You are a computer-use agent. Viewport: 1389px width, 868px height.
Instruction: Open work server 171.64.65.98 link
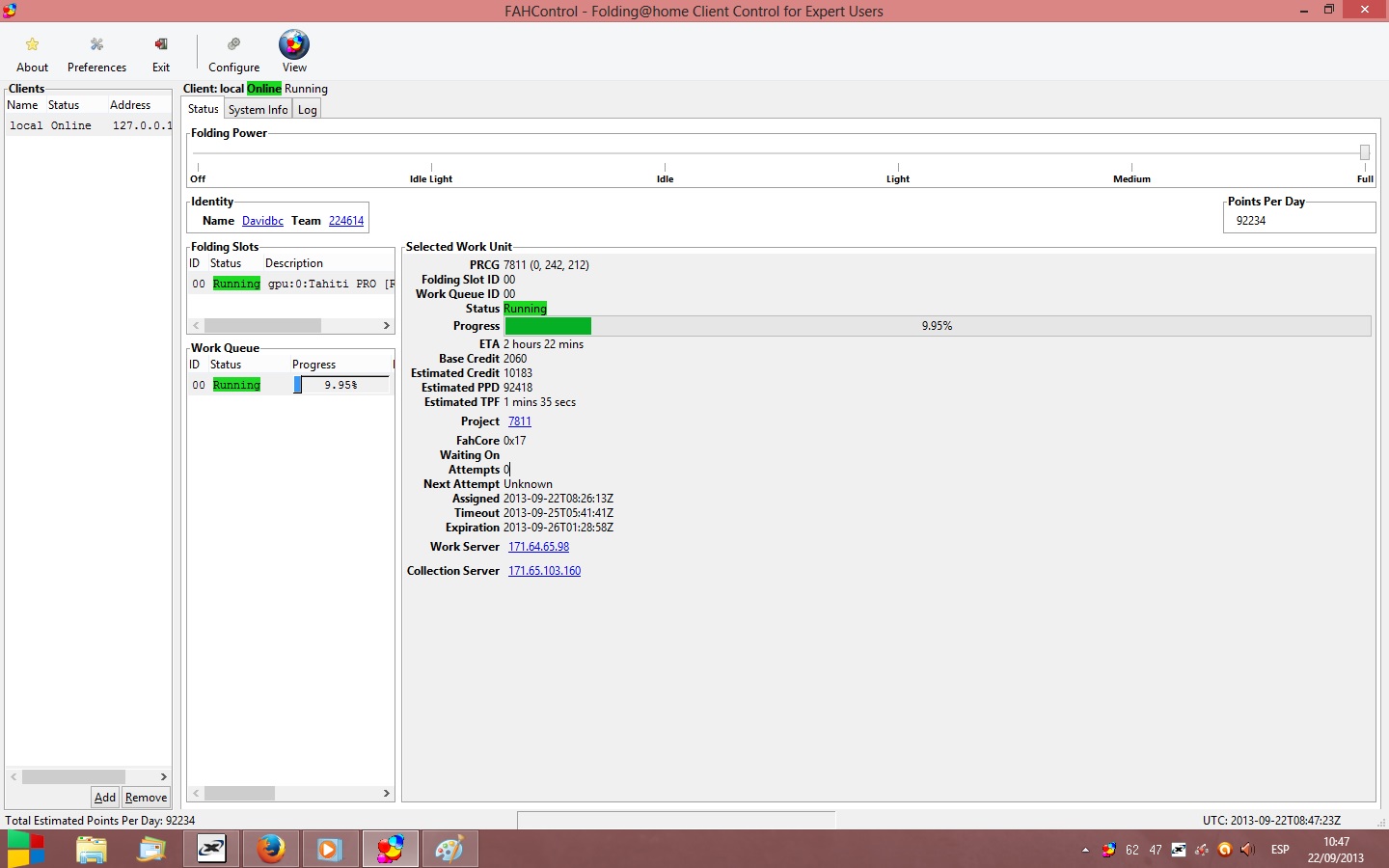pyautogui.click(x=538, y=547)
